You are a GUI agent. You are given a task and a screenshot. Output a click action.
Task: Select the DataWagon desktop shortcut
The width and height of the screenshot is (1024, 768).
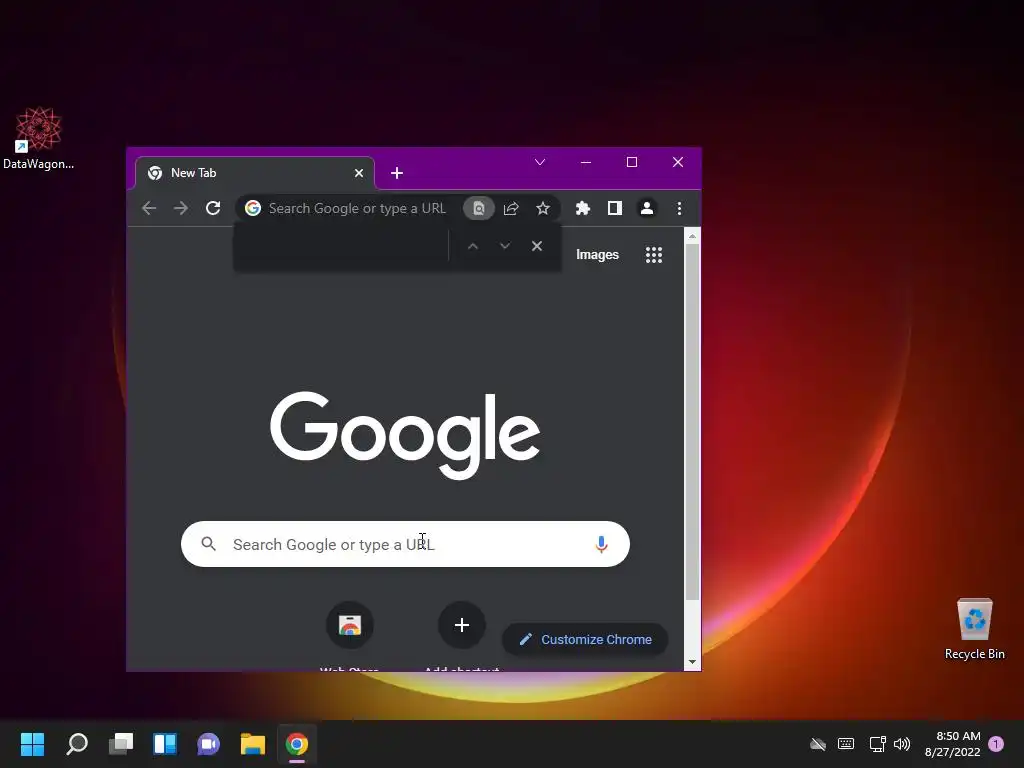(39, 138)
